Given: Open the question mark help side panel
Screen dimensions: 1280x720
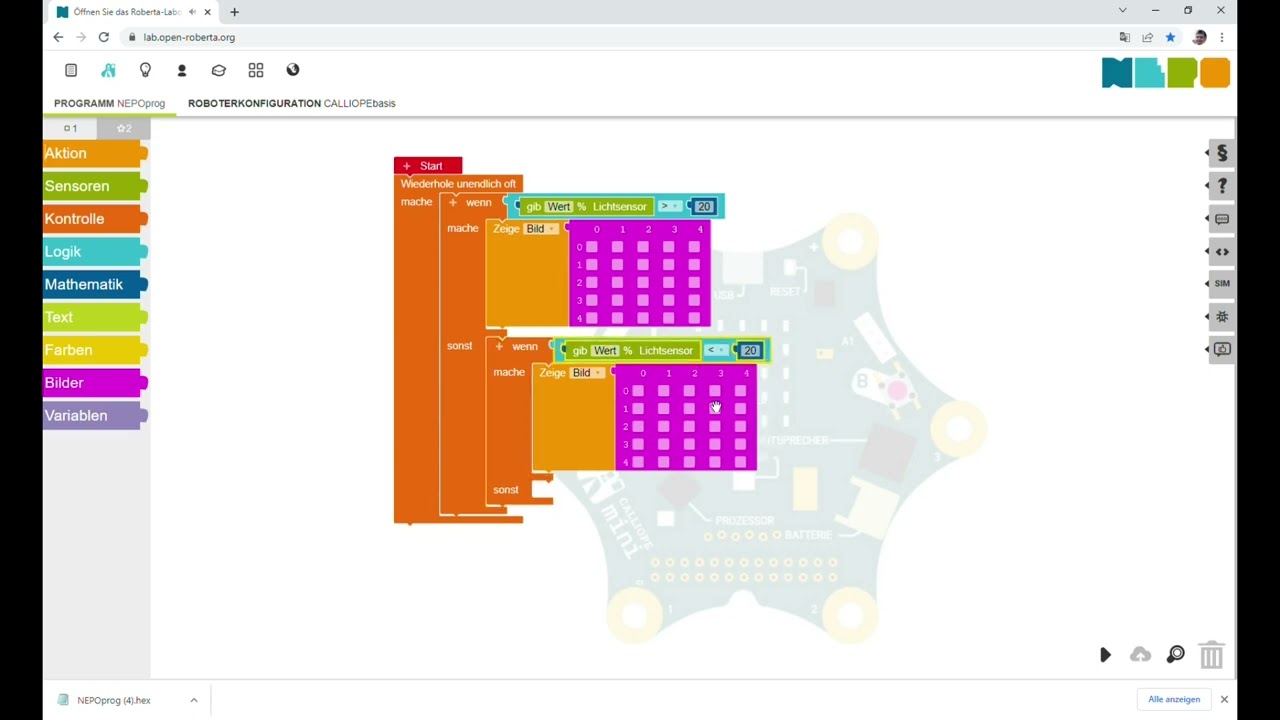Looking at the screenshot, I should (1221, 186).
